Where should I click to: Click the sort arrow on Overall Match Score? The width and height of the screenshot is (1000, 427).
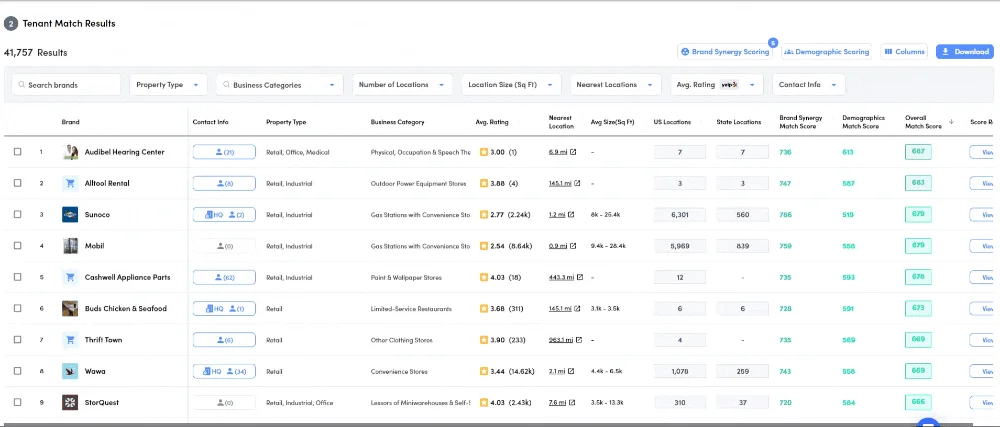click(x=952, y=122)
